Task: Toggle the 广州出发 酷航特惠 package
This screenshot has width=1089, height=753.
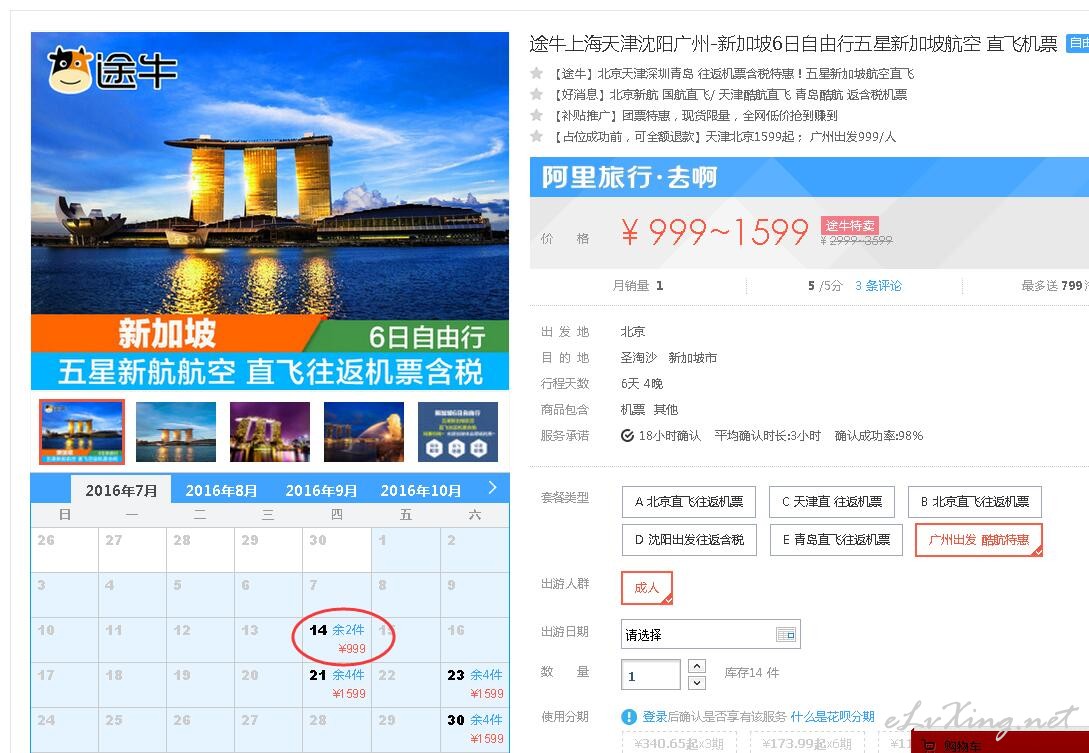Action: 979,540
